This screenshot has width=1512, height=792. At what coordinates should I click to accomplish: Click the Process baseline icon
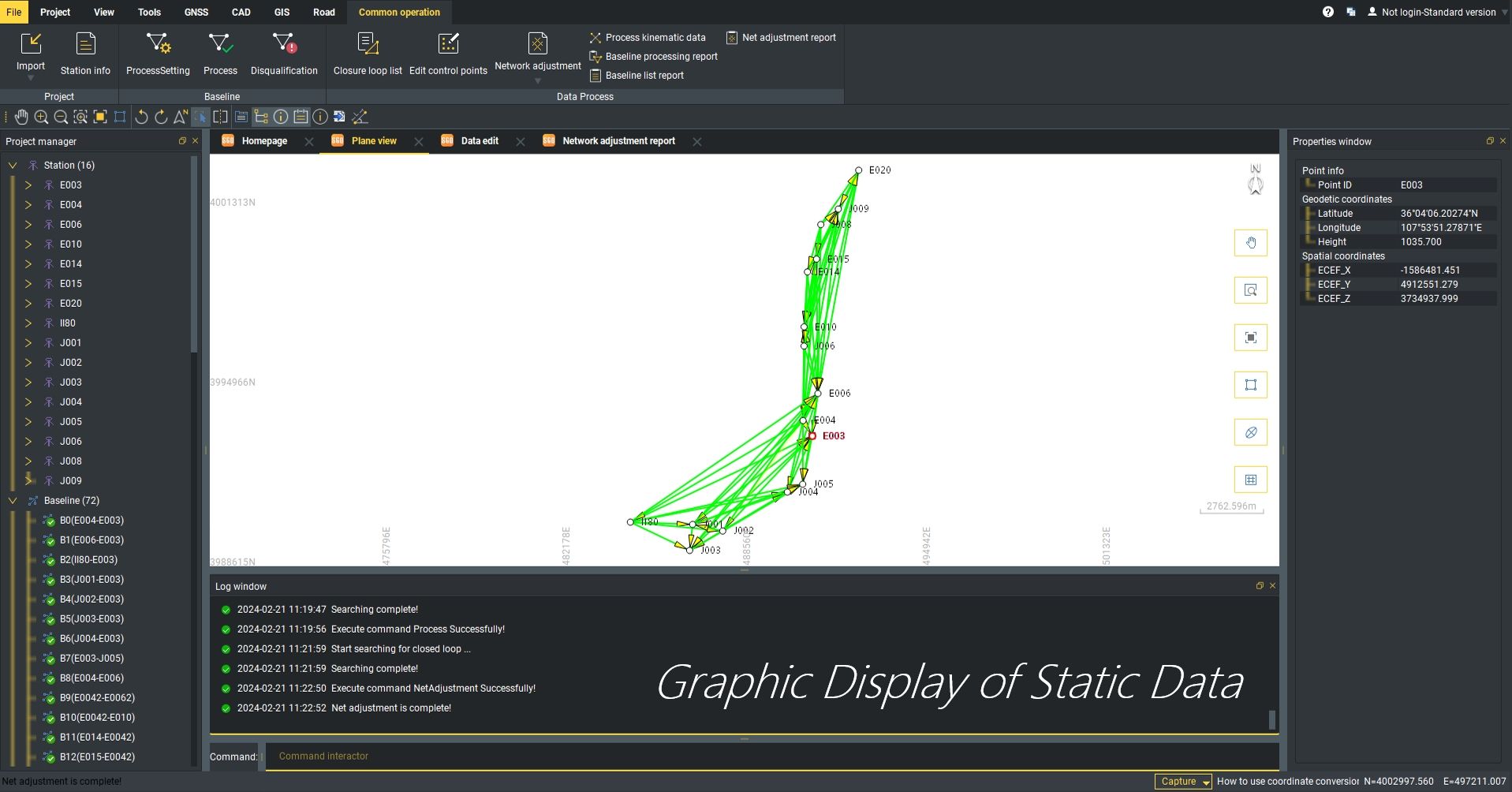220,44
